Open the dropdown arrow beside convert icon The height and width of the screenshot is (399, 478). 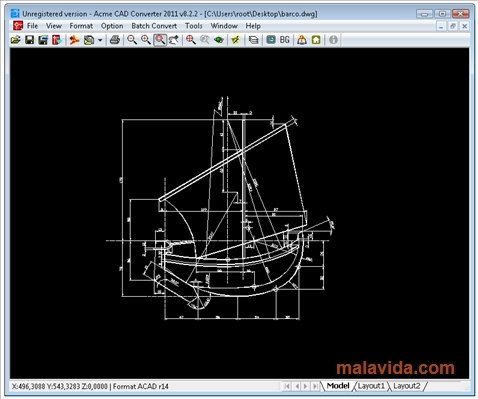(100, 41)
